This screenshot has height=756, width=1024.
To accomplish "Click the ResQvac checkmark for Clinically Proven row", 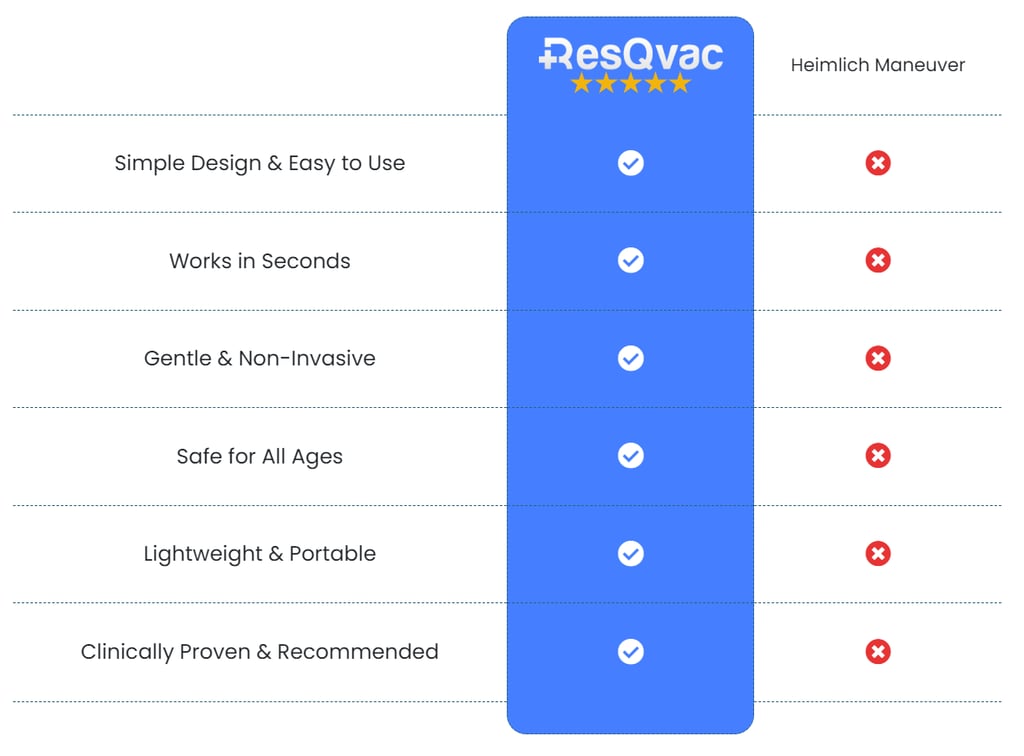I will coord(630,652).
